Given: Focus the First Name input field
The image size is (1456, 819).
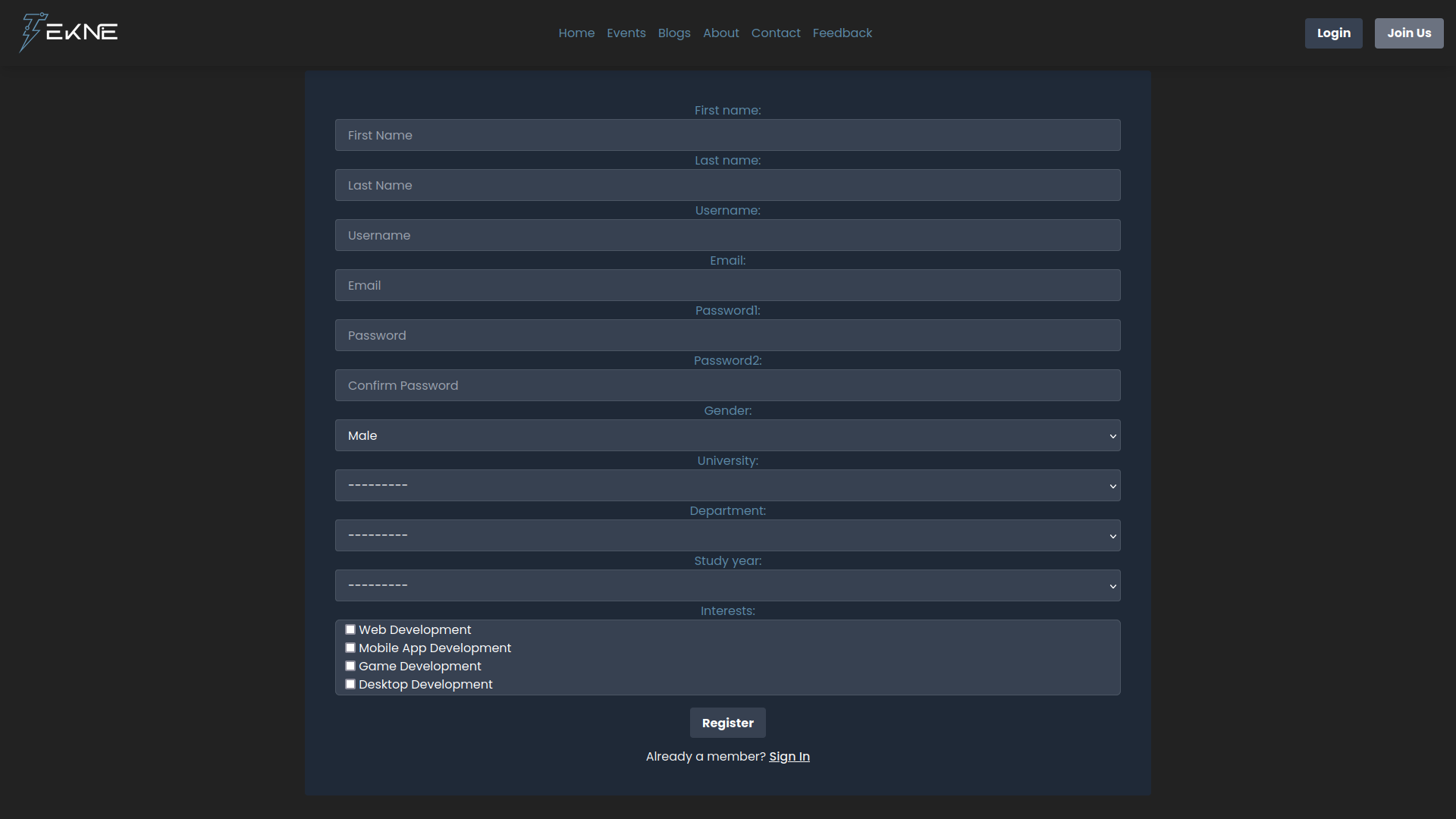Looking at the screenshot, I should tap(727, 135).
